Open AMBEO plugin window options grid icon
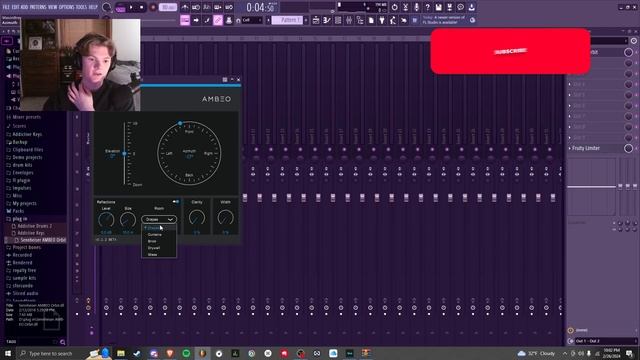Image resolution: width=640 pixels, height=360 pixels. click(x=225, y=80)
